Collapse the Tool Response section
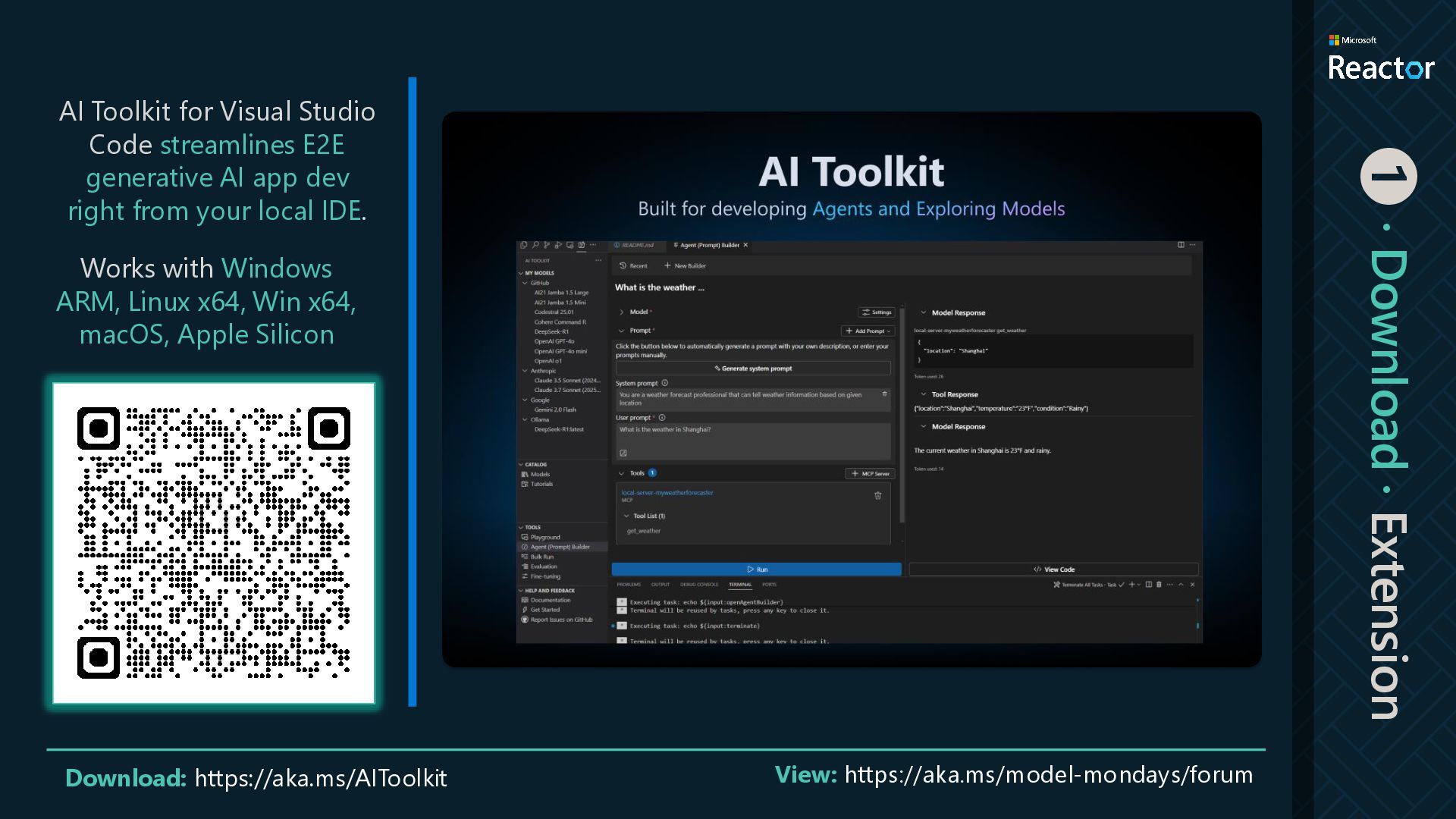This screenshot has height=819, width=1456. [924, 394]
